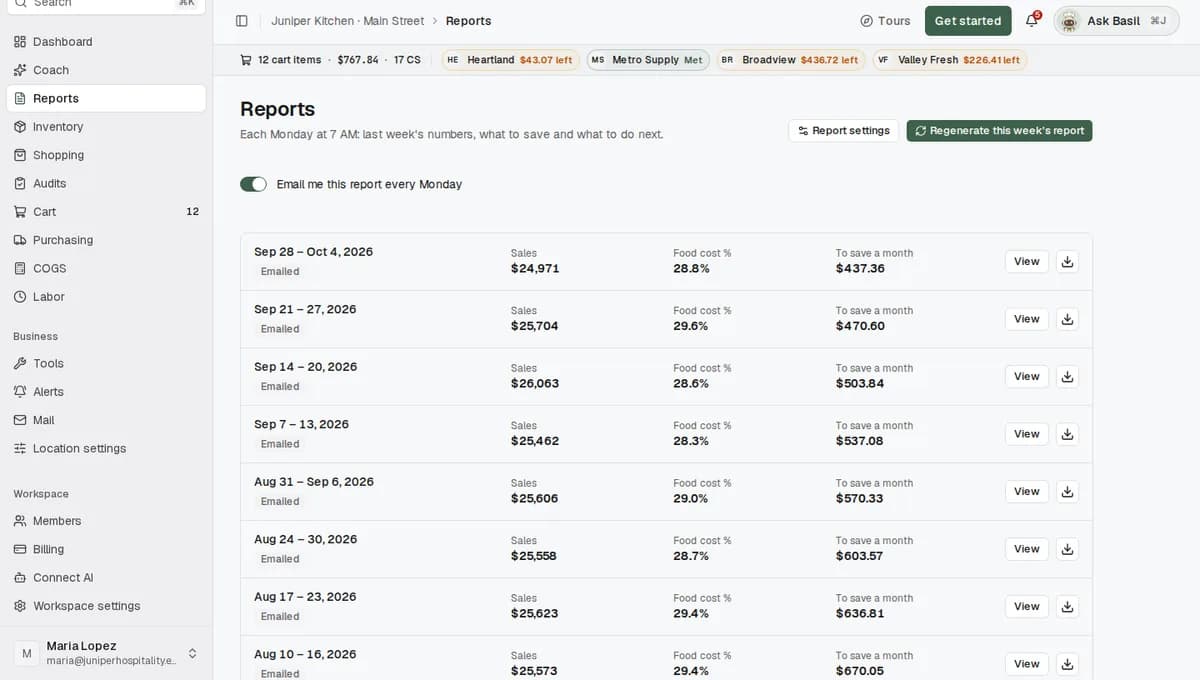Download the Aug 10 – 16 report
Viewport: 1200px width, 680px height.
point(1067,664)
